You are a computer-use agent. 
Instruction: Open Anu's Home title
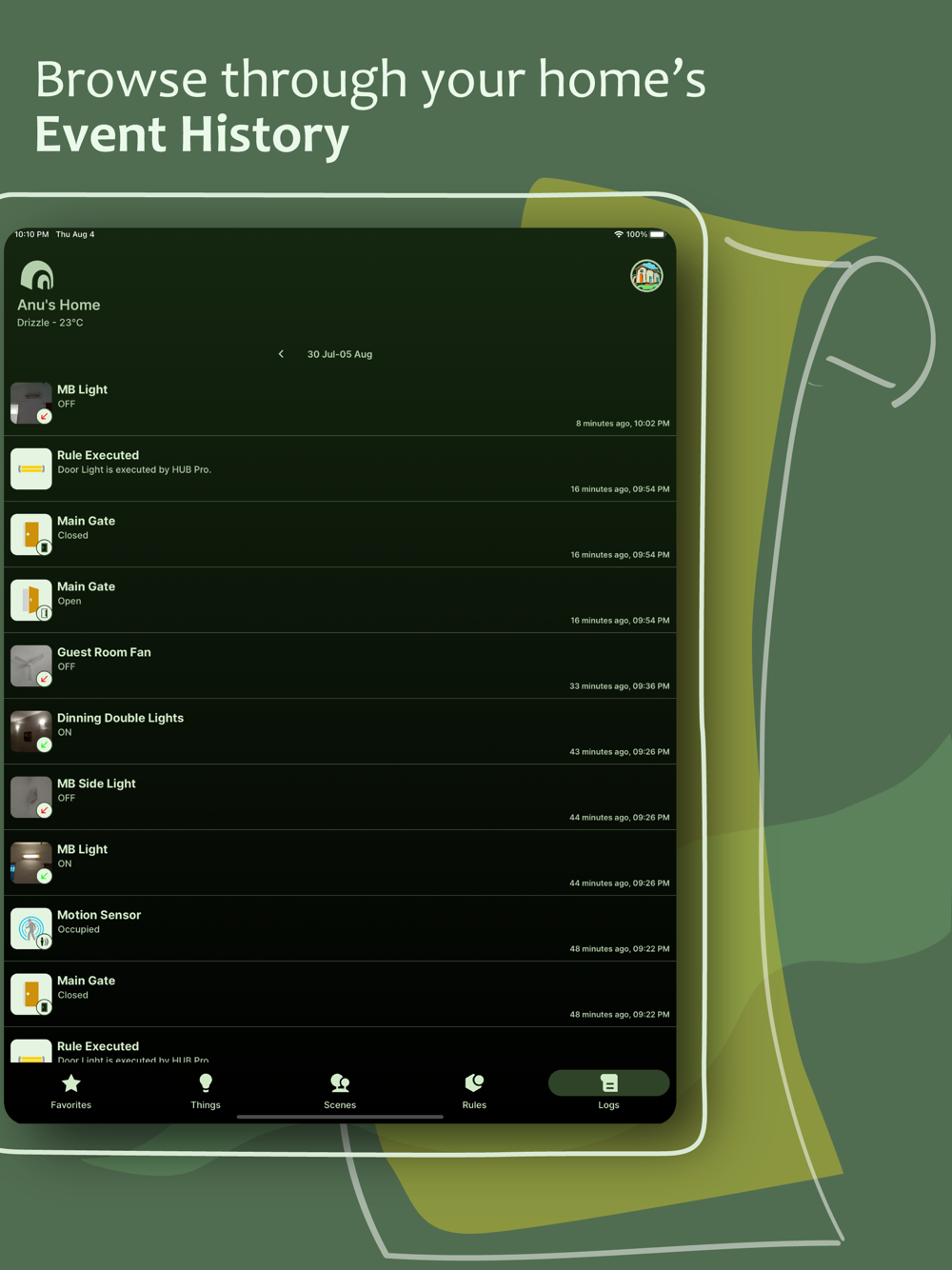[x=59, y=305]
